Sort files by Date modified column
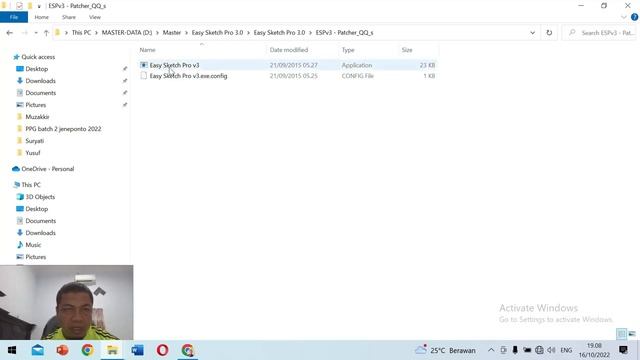Image resolution: width=640 pixels, height=360 pixels. coord(289,50)
